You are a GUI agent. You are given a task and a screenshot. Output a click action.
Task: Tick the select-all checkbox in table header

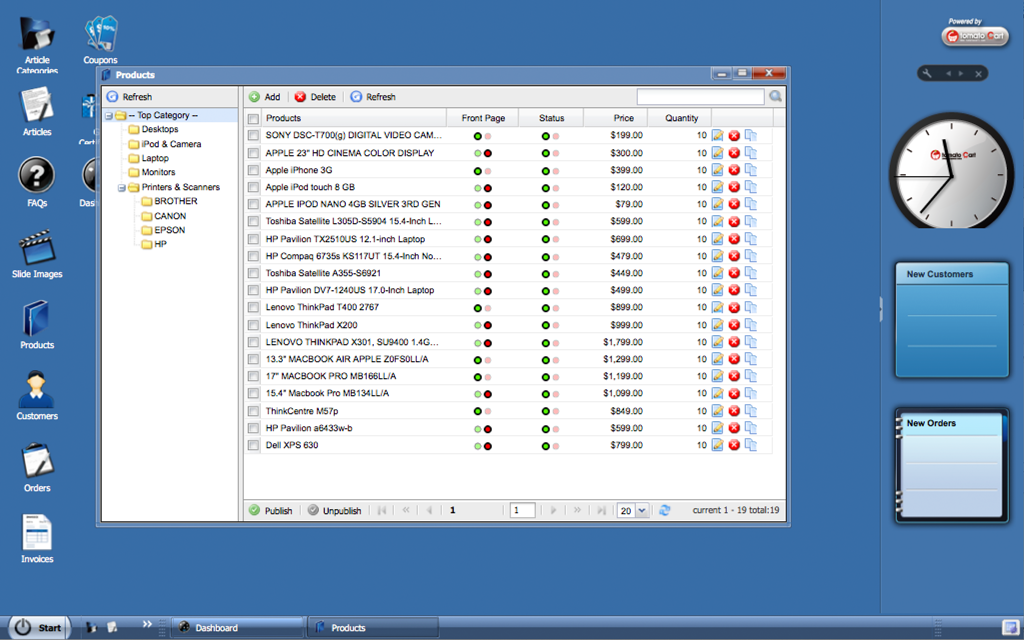(x=254, y=118)
